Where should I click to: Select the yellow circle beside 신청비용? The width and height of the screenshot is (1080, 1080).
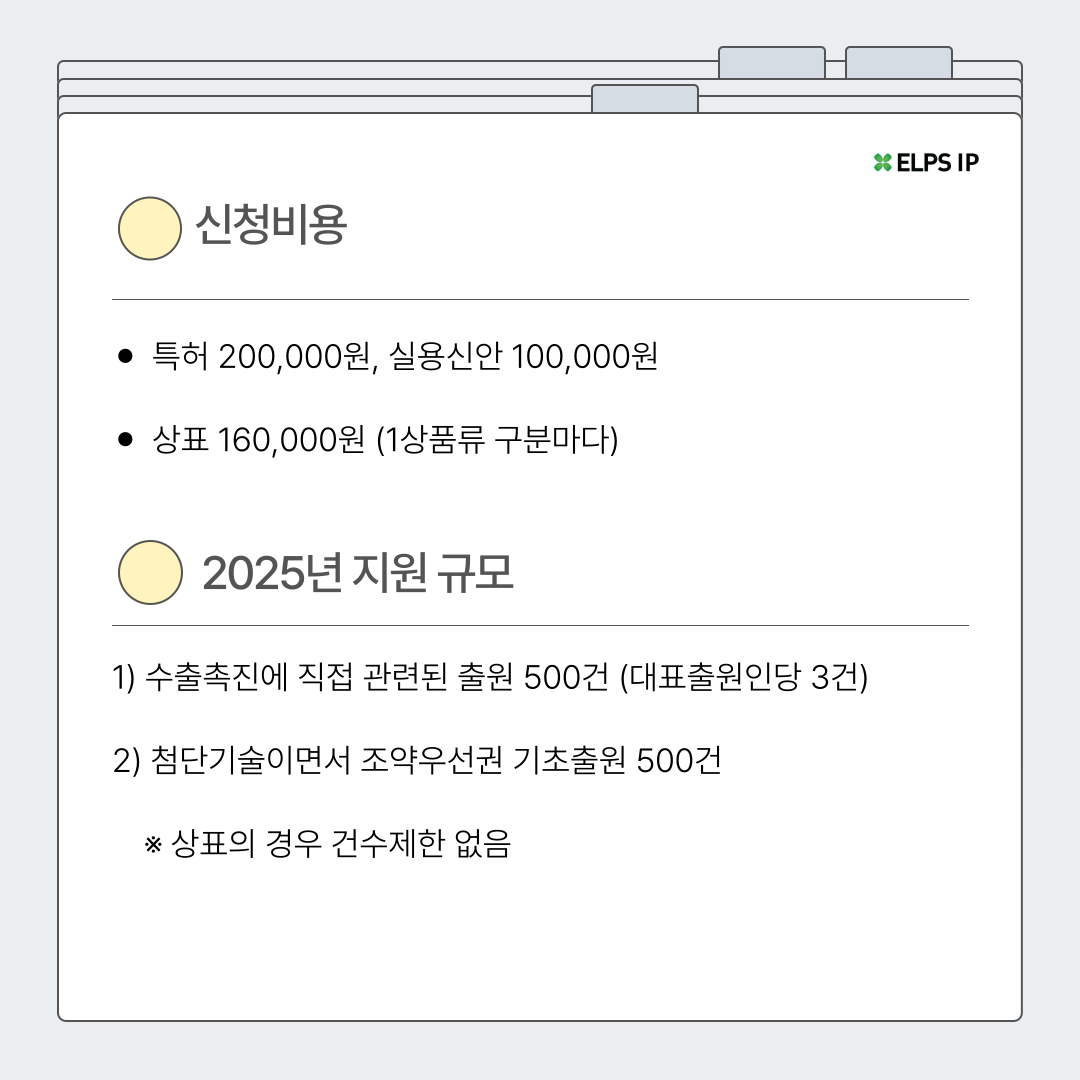tap(150, 229)
